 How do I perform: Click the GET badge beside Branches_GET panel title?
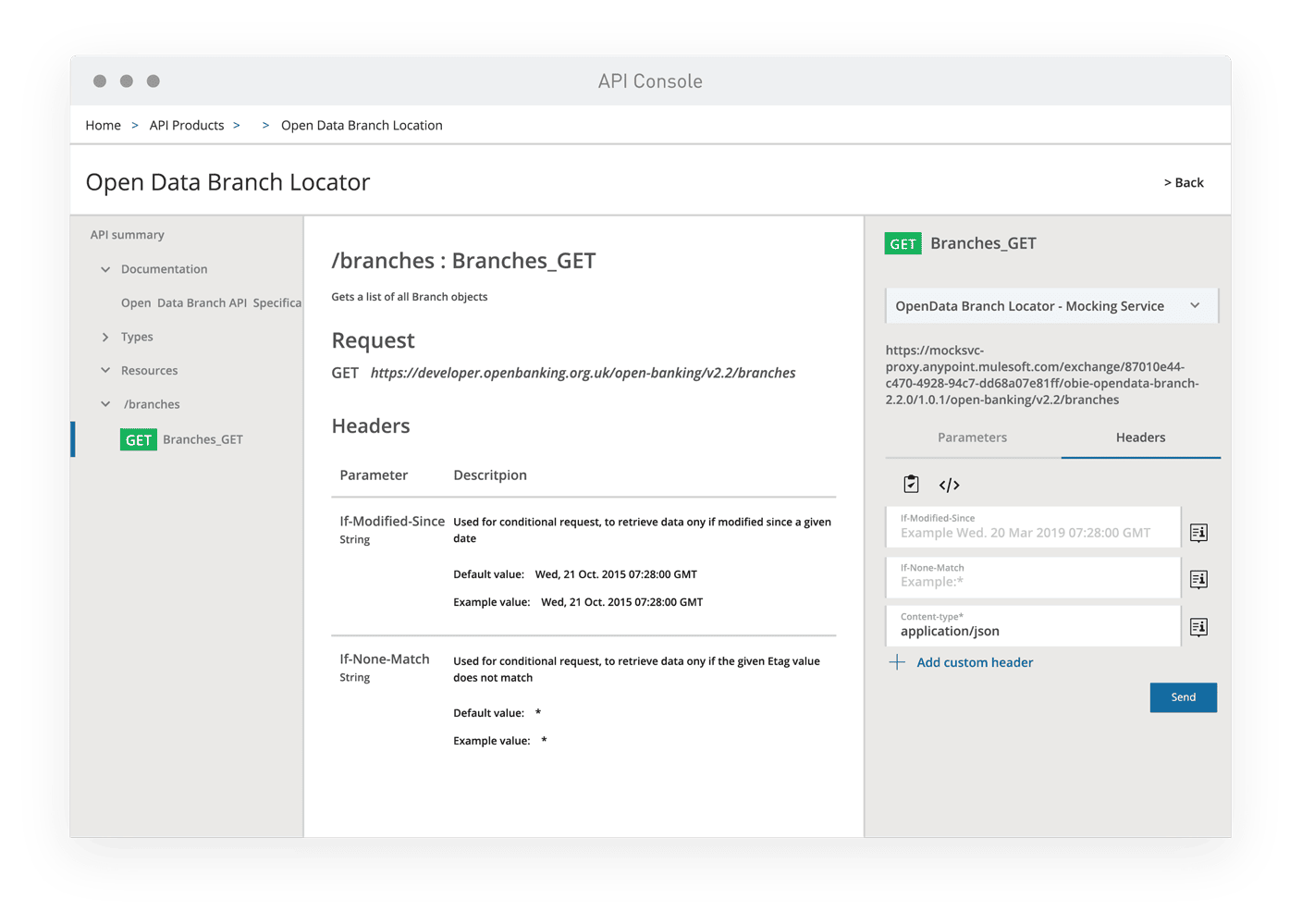[903, 243]
